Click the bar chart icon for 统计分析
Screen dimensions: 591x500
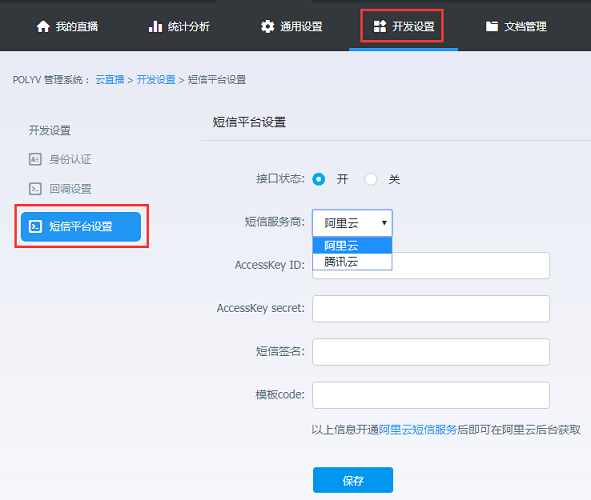(155, 26)
